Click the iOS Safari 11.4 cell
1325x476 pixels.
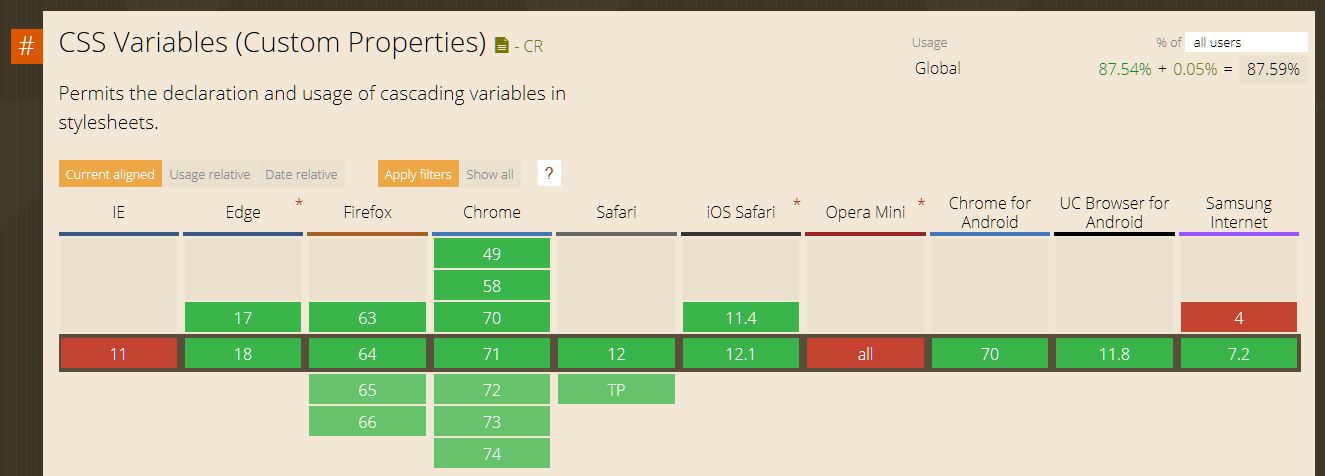click(x=741, y=317)
